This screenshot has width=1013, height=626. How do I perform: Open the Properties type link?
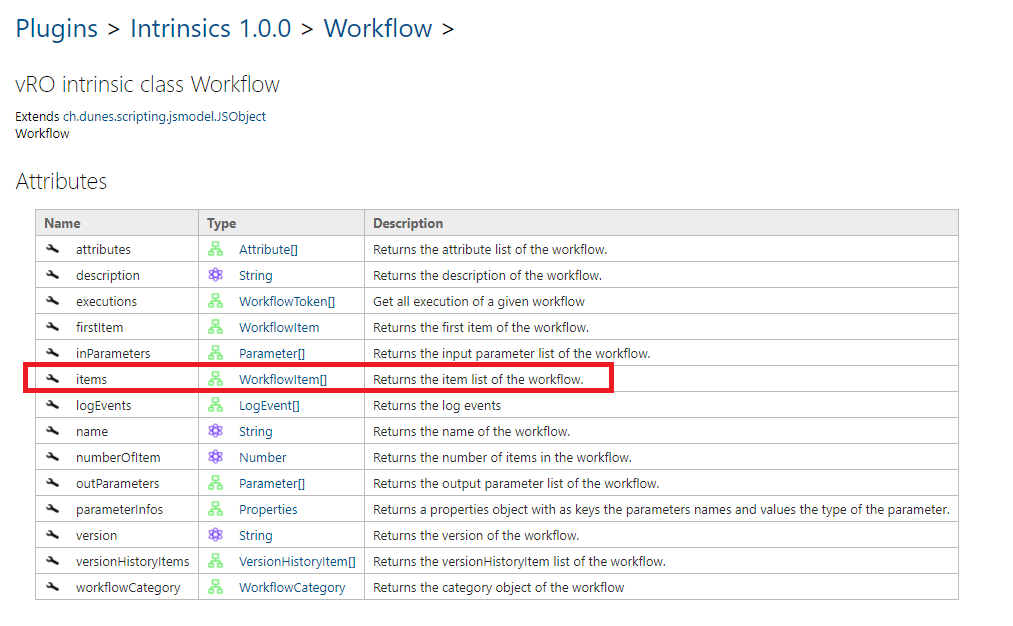[268, 509]
